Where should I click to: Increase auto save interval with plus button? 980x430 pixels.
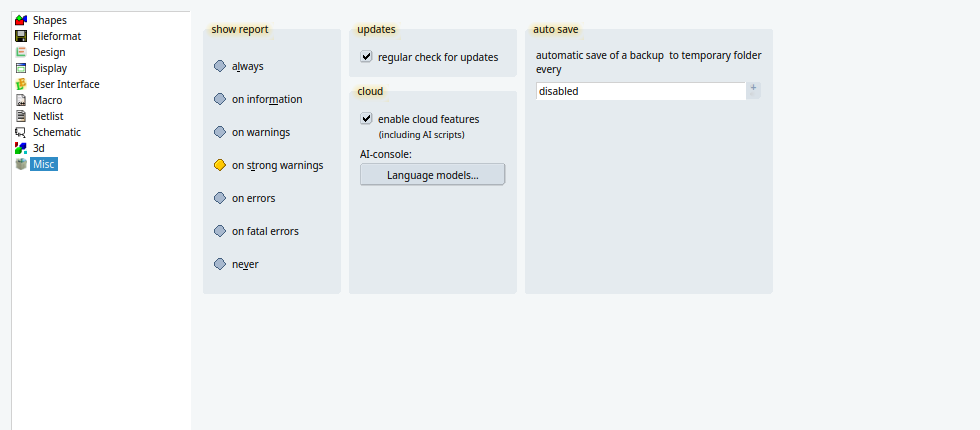click(x=753, y=88)
